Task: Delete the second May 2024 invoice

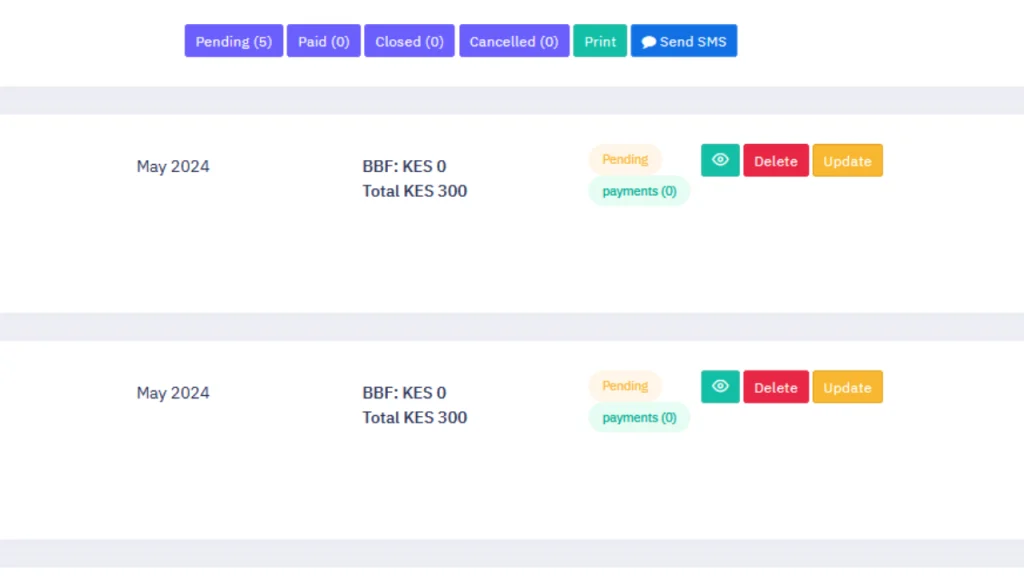Action: [776, 387]
